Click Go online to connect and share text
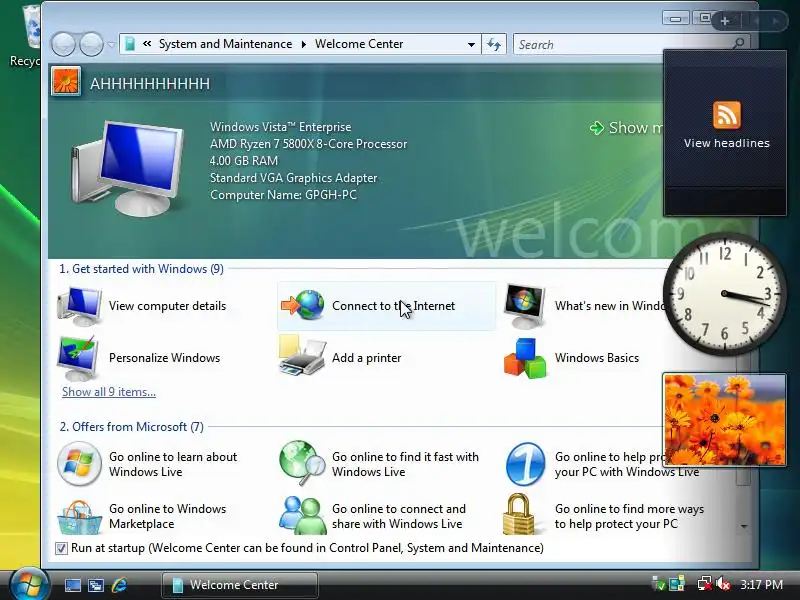The height and width of the screenshot is (600, 800). point(399,516)
